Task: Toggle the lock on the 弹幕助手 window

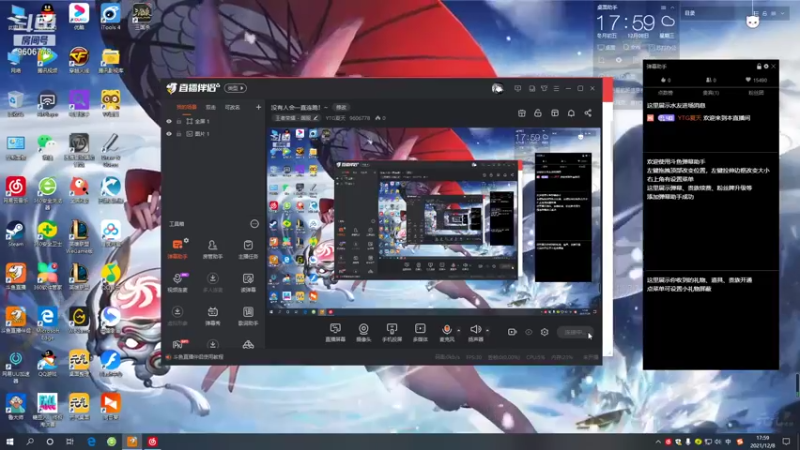Action: tap(759, 66)
